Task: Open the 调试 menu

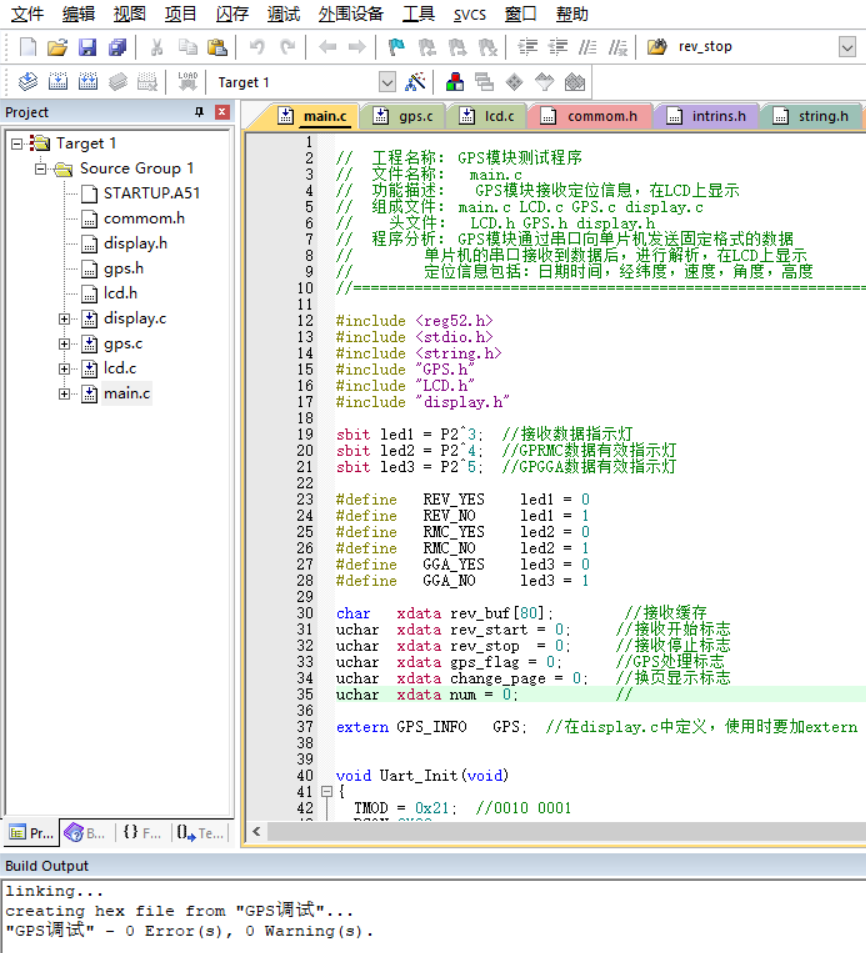Action: (283, 13)
